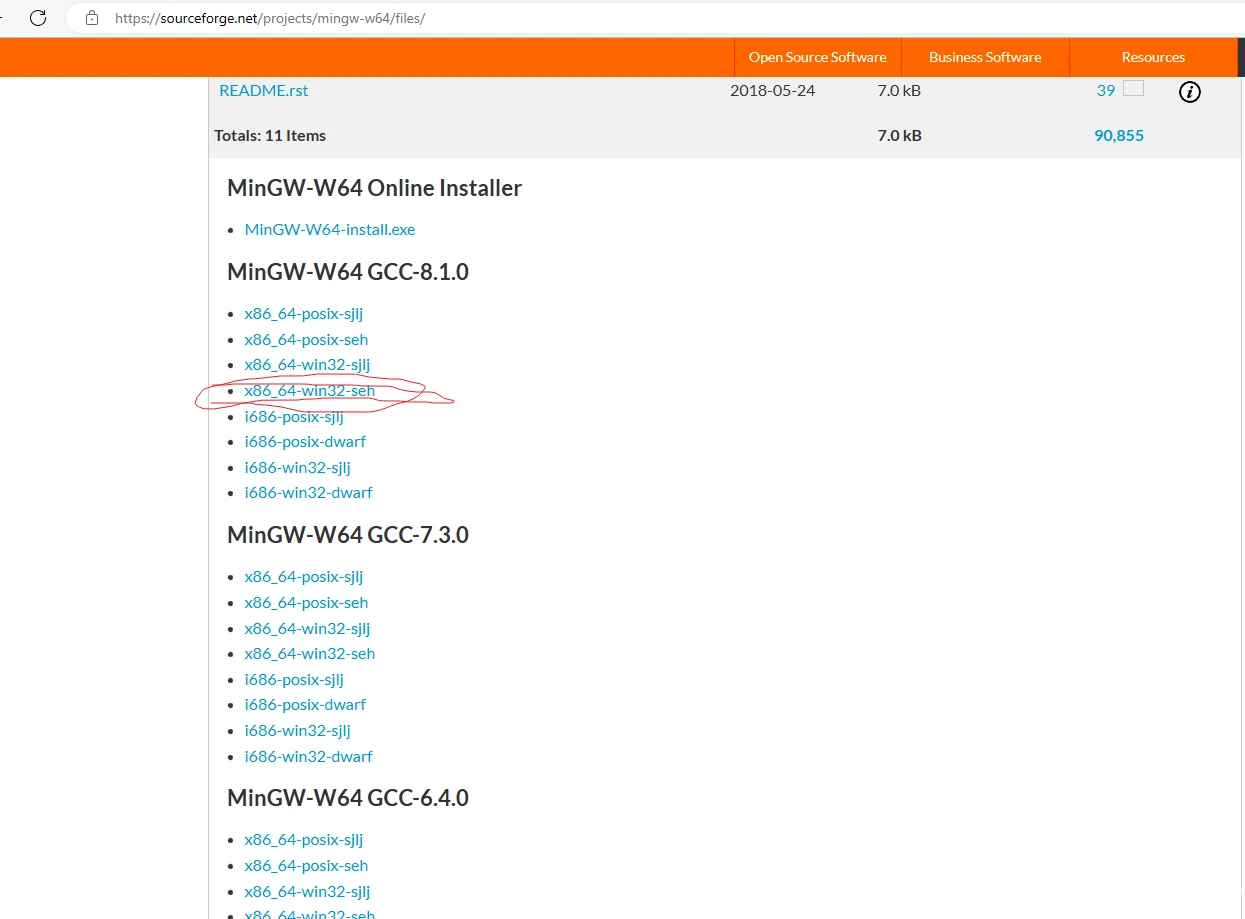1245x919 pixels.
Task: Open the Business Software menu
Action: pos(985,57)
